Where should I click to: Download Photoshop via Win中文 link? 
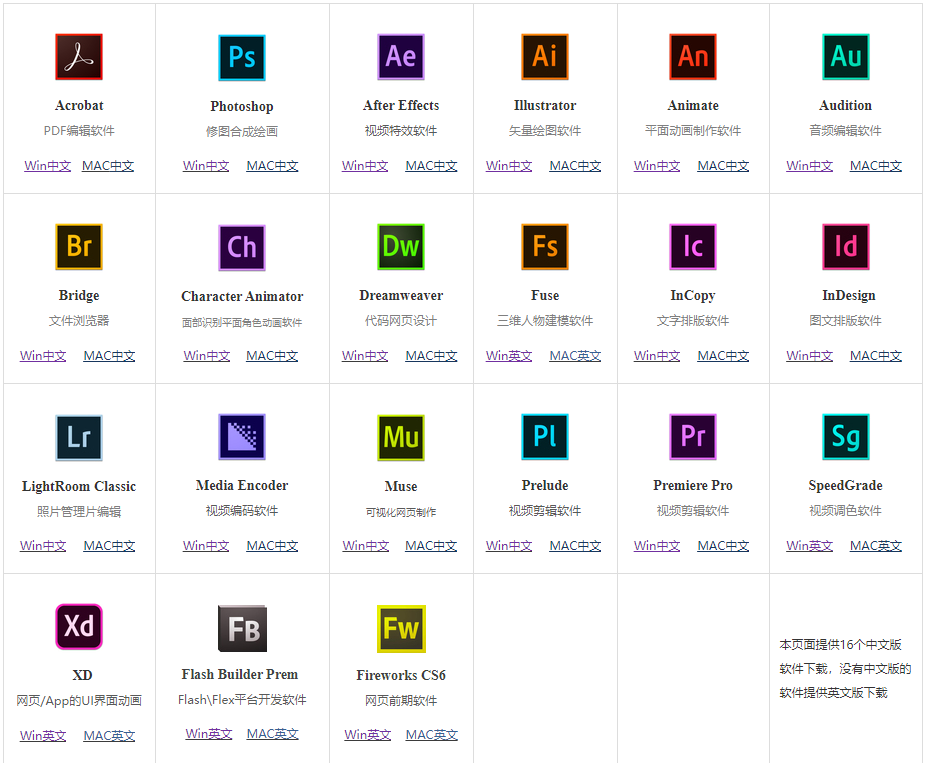point(206,166)
